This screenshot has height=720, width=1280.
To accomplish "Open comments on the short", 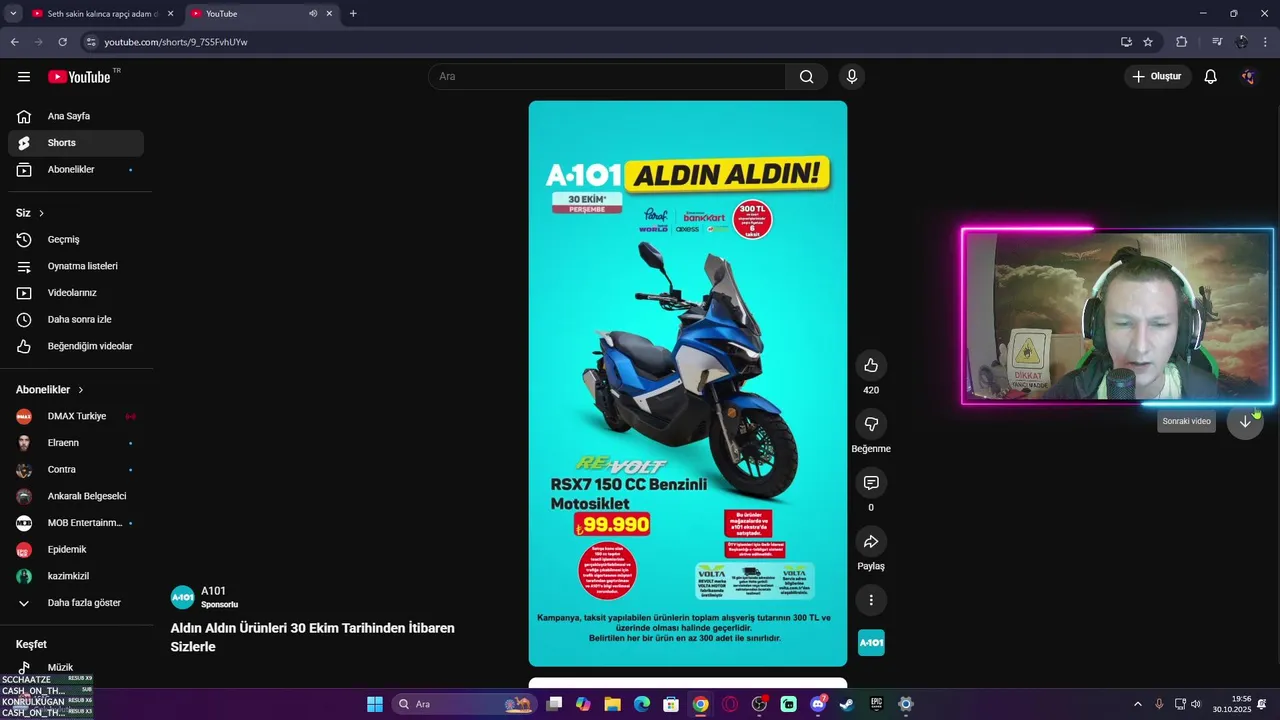I will point(871,483).
